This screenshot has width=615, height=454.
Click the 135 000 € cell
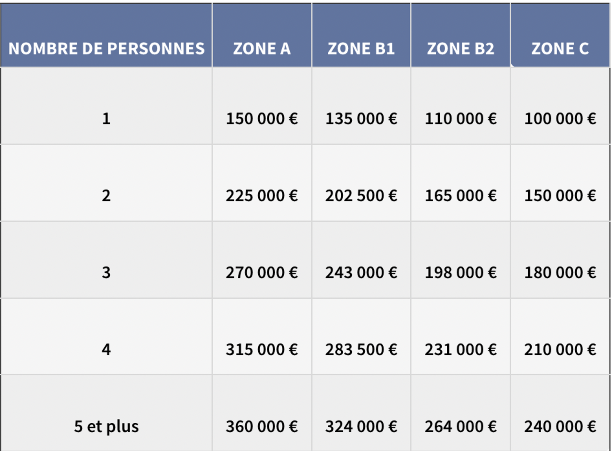pos(361,119)
